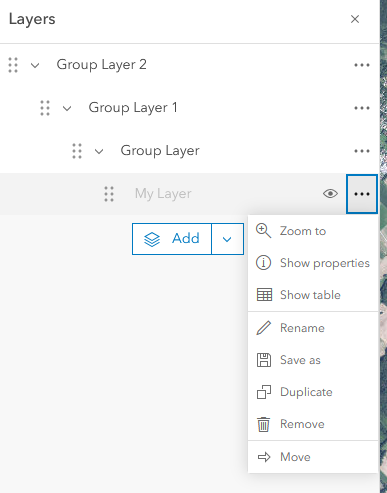Click drag handle for Group Layer 1

pyautogui.click(x=45, y=108)
